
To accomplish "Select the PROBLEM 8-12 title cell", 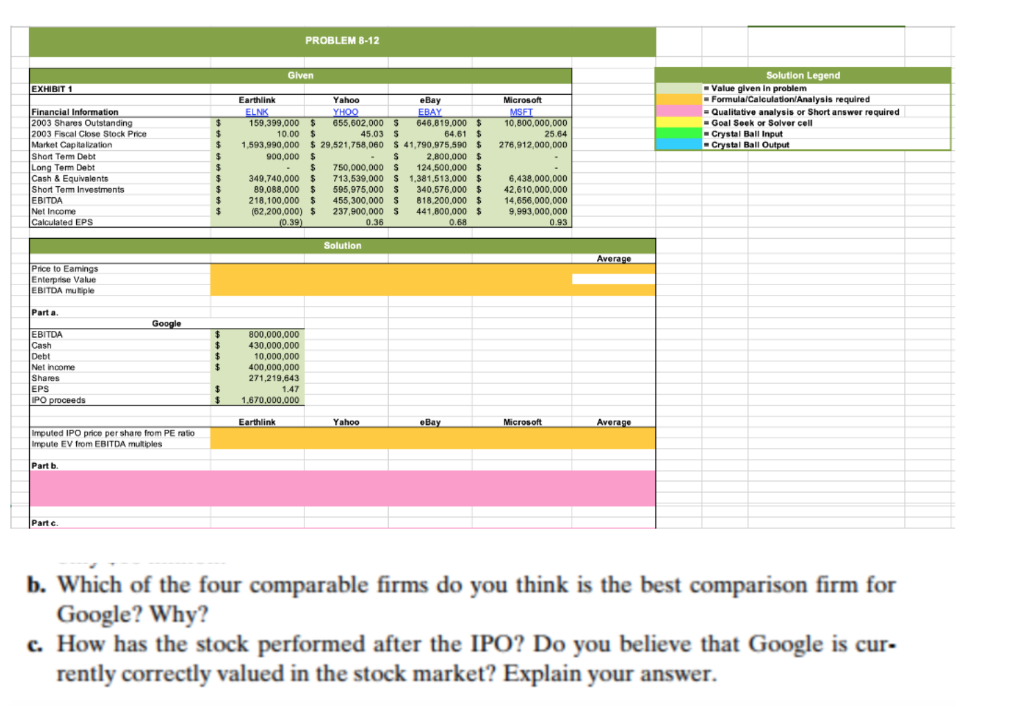I will (342, 41).
